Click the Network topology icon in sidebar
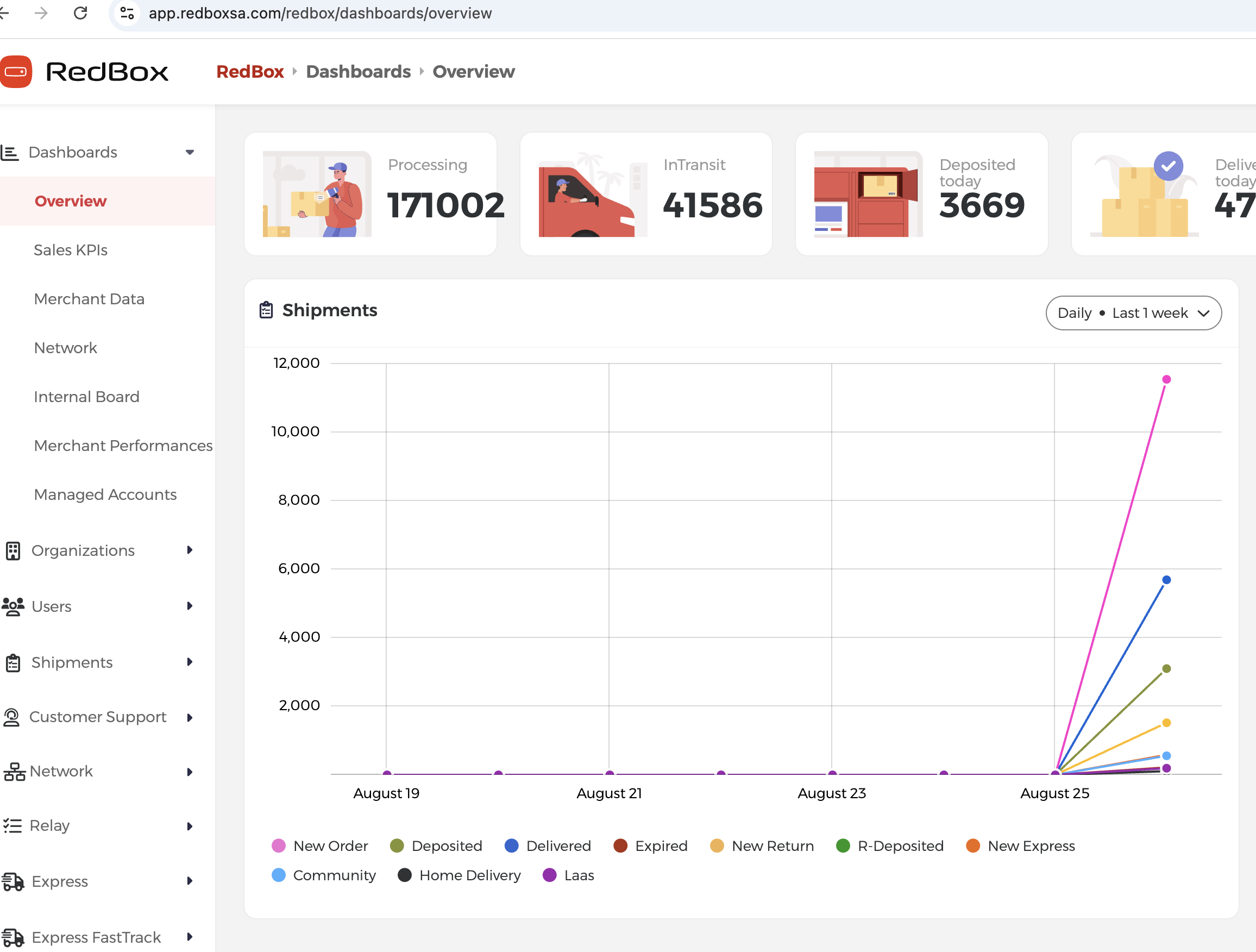Screen dimensions: 1256x952 14,772
